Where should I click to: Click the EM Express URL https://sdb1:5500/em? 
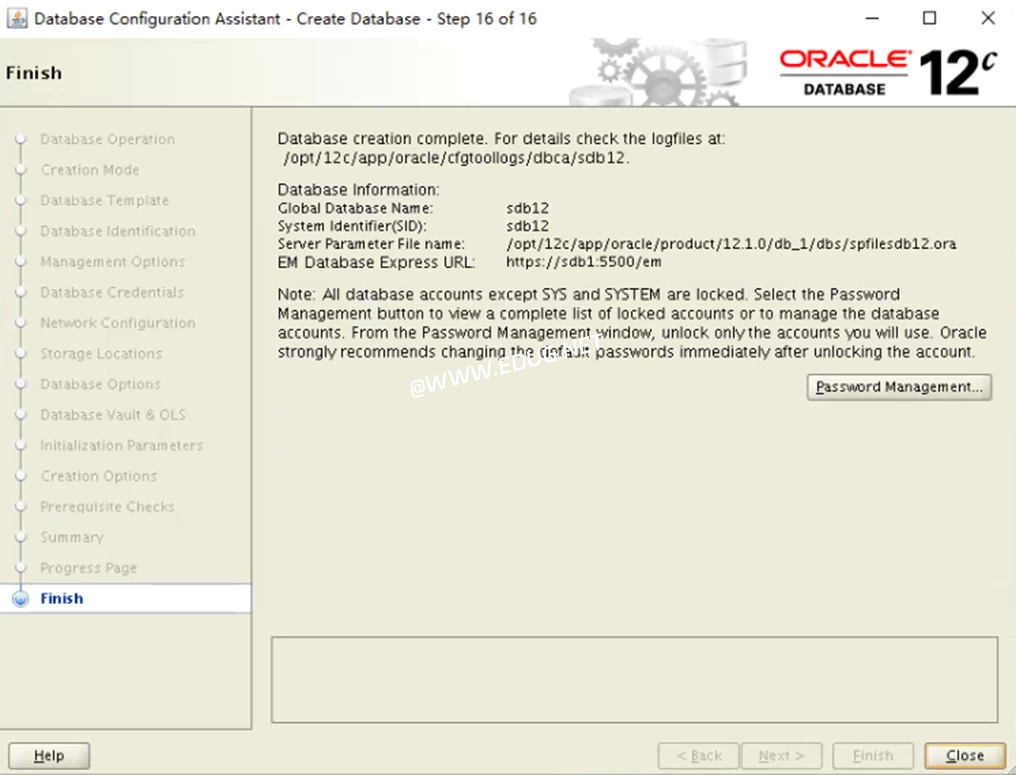tap(584, 262)
